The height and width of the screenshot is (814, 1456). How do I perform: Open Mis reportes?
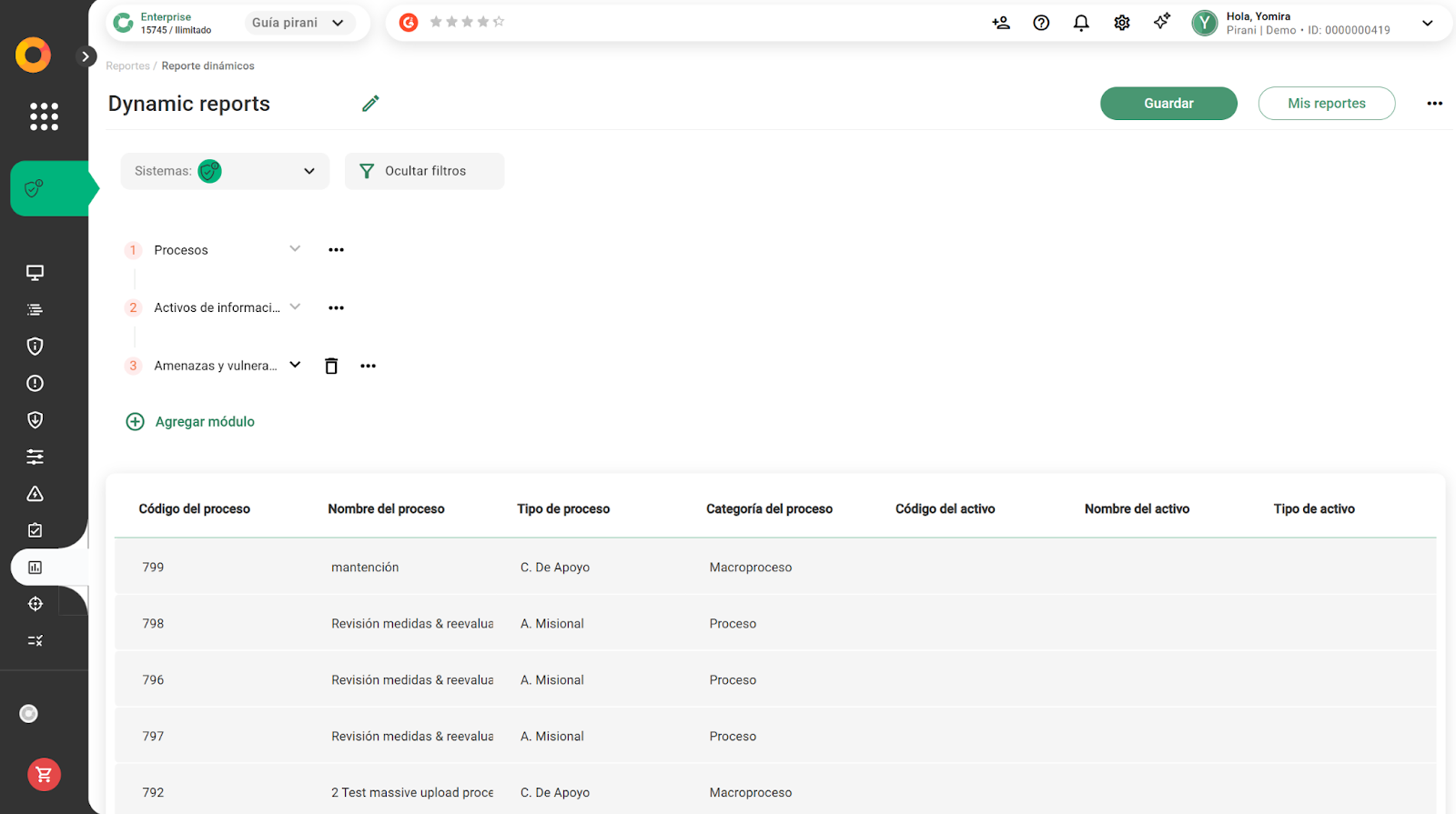pos(1326,104)
